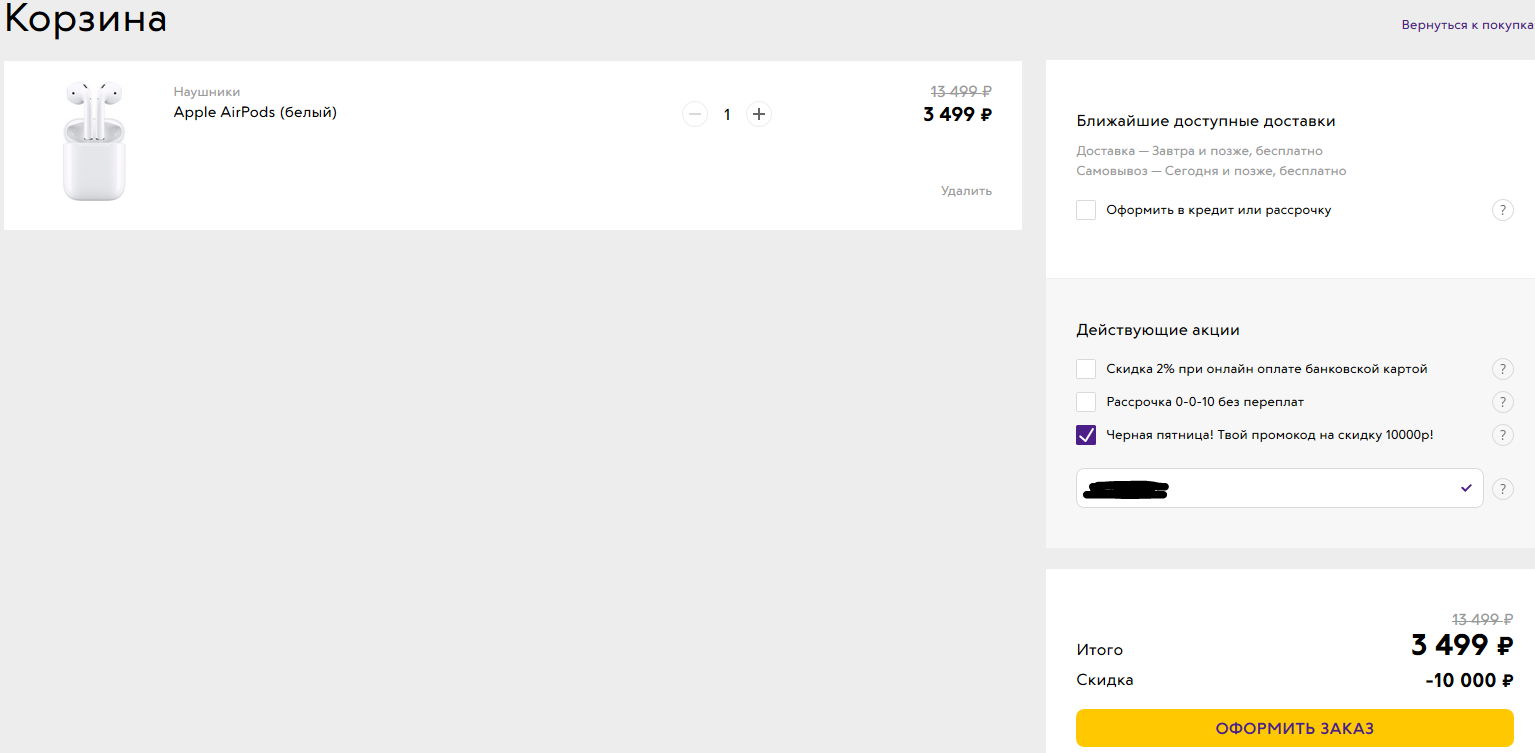Click the Наушники category label
The image size is (1535, 753).
coord(207,92)
